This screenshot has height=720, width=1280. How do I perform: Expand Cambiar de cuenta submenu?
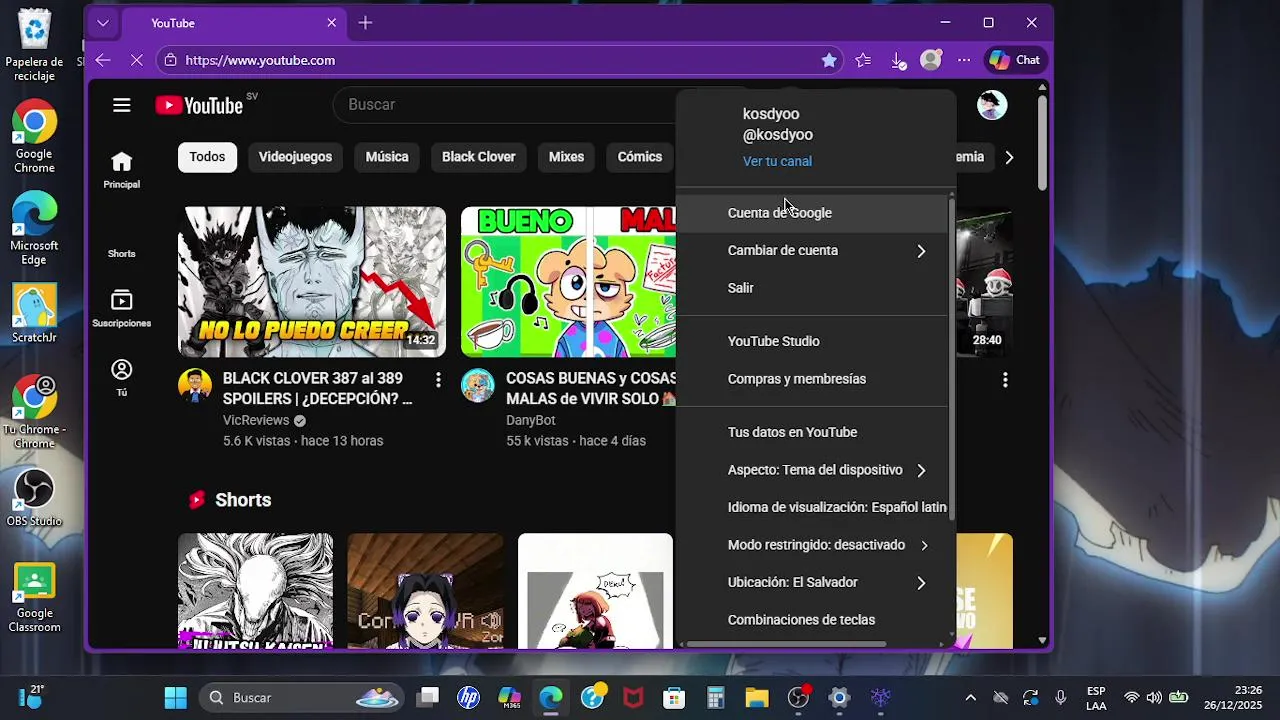[921, 251]
